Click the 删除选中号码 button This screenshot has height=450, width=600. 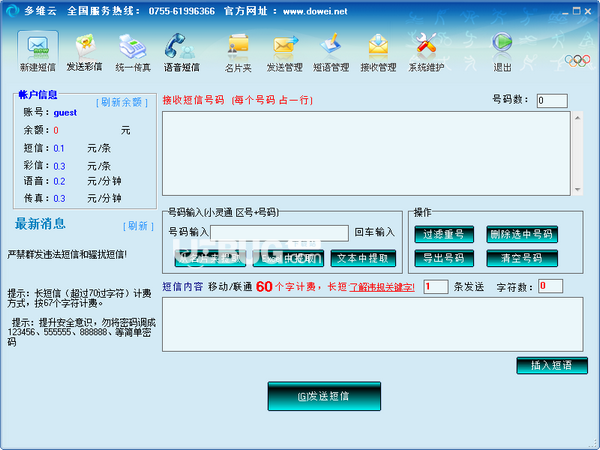(522, 234)
